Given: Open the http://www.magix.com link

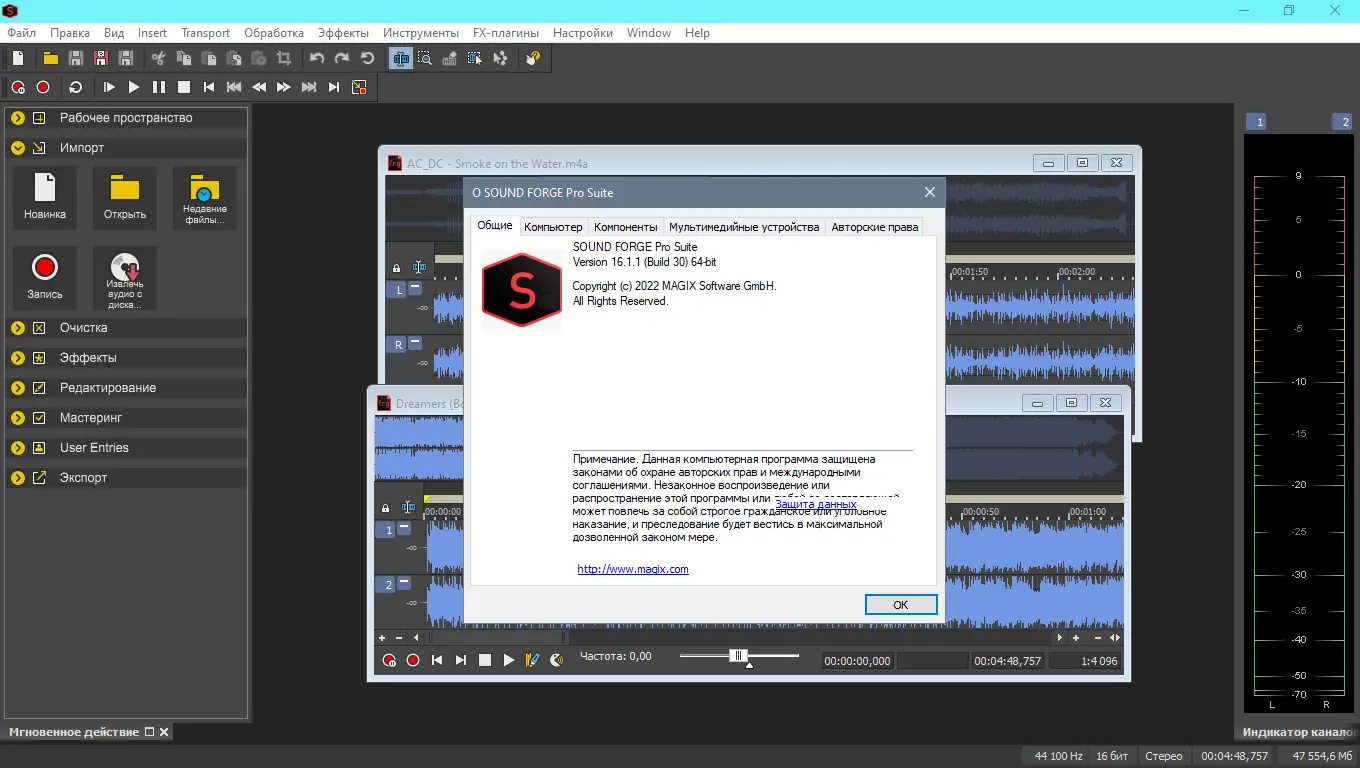Looking at the screenshot, I should [x=633, y=569].
